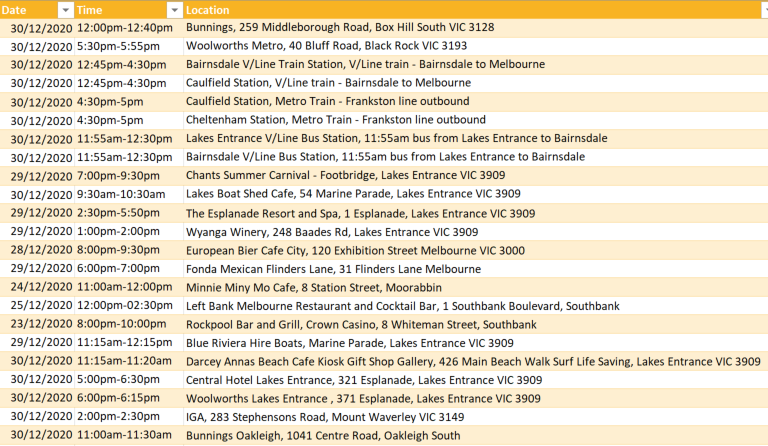The width and height of the screenshot is (768, 446).
Task: Click the 7:00pm-9:30pm time cell
Action: coord(129,176)
